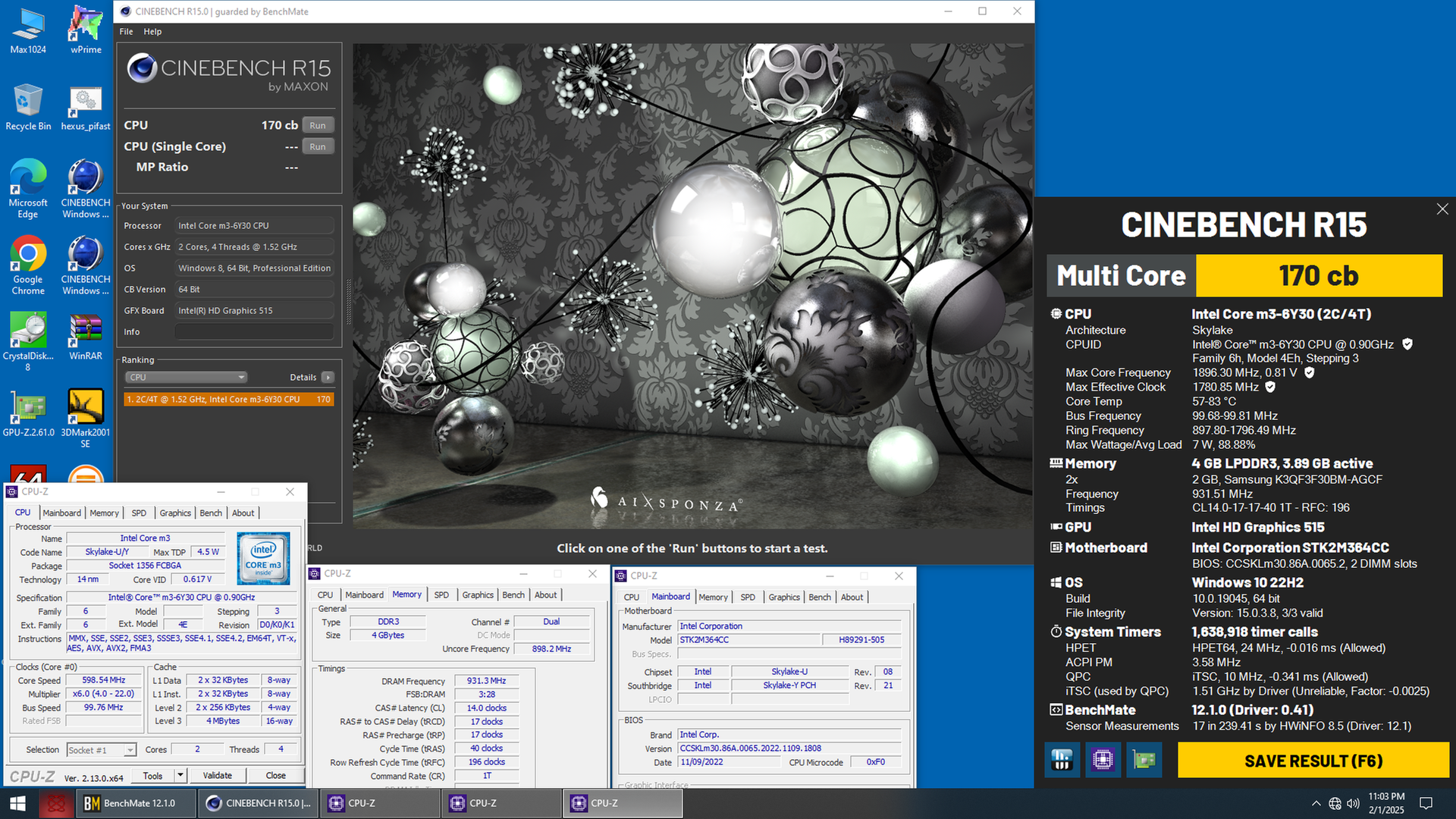The width and height of the screenshot is (1456, 819).
Task: Click the rendered scene image in Cinebench
Action: click(692, 286)
